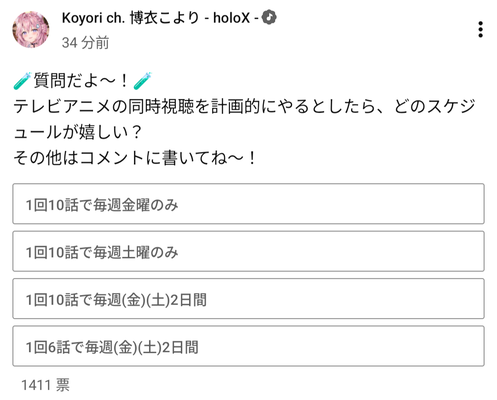Click the 1411 票 vote count
This screenshot has height=400, width=497.
[x=45, y=385]
